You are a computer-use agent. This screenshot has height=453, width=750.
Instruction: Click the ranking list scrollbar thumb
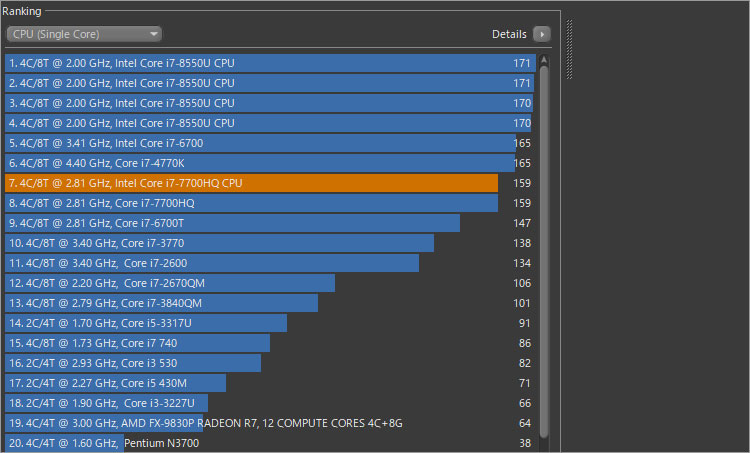(544, 250)
